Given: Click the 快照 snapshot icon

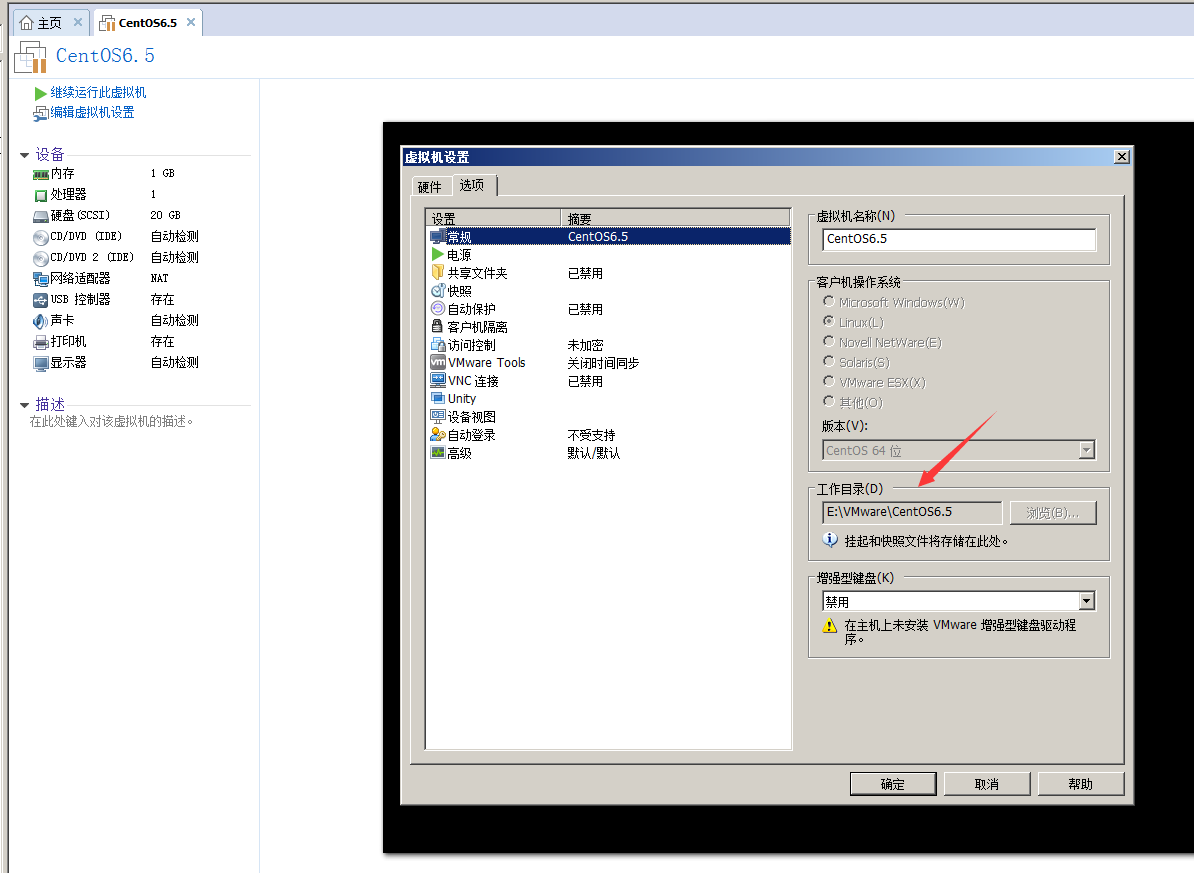Looking at the screenshot, I should [x=438, y=290].
